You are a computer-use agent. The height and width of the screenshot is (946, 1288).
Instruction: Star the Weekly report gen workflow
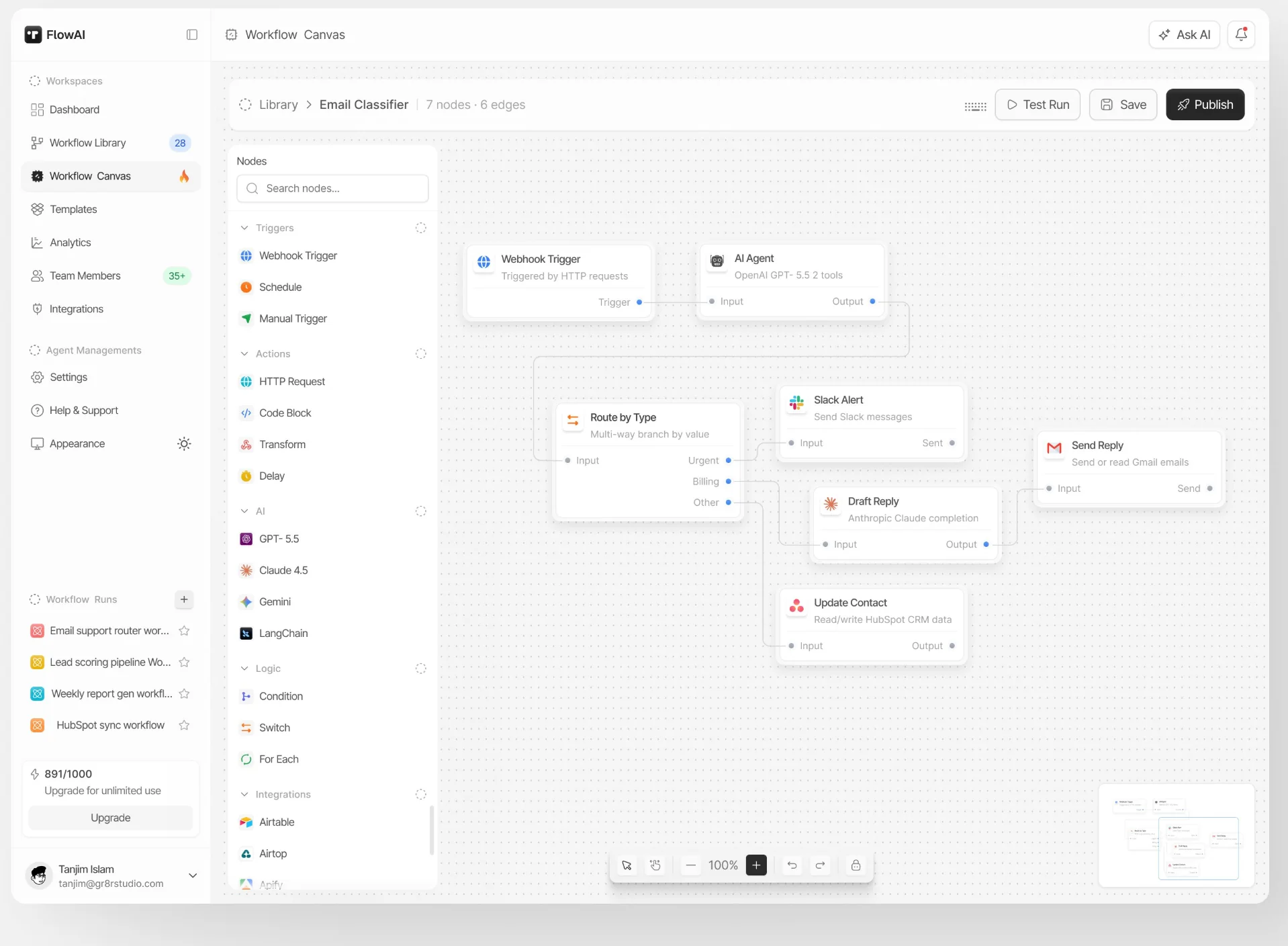point(184,694)
